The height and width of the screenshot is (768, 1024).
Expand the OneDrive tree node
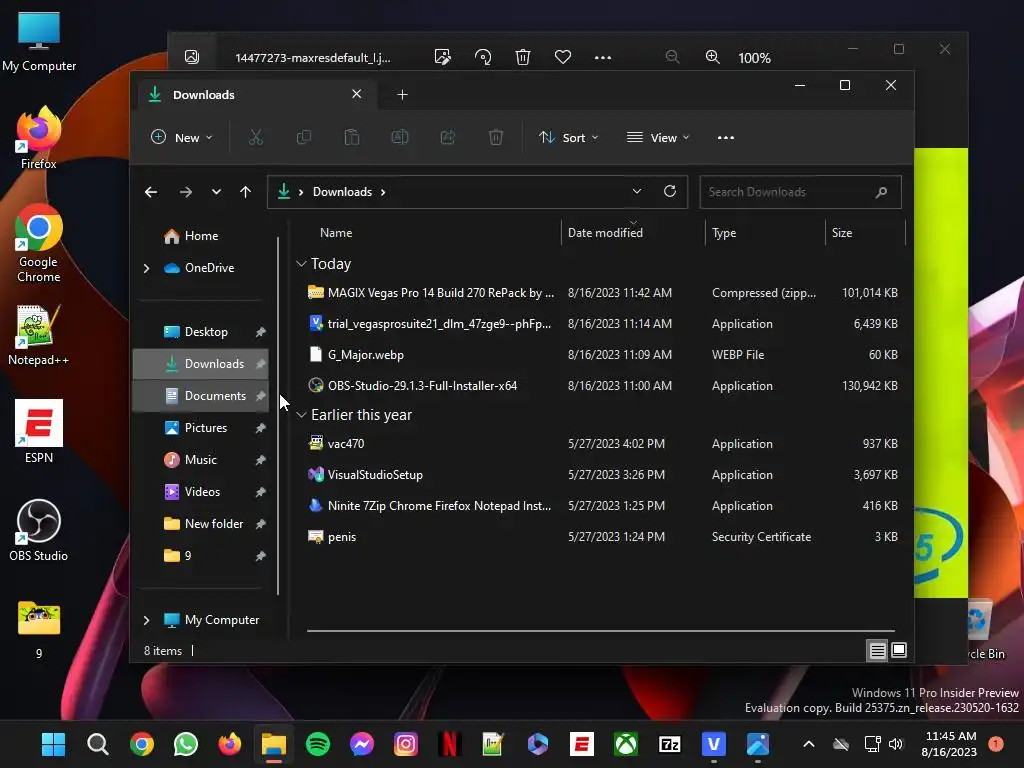click(x=146, y=268)
